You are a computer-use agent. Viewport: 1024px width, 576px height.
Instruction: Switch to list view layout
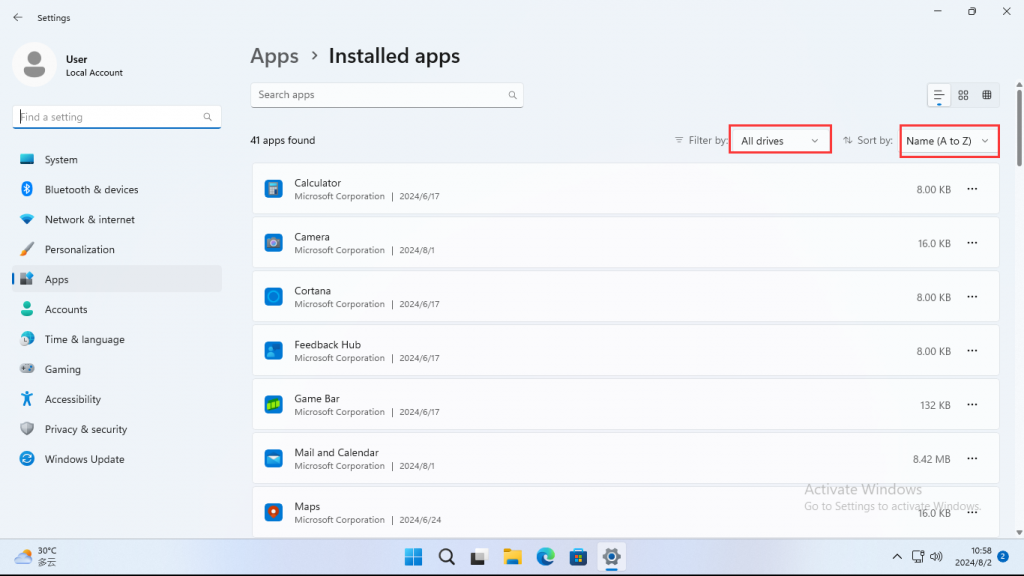click(938, 95)
